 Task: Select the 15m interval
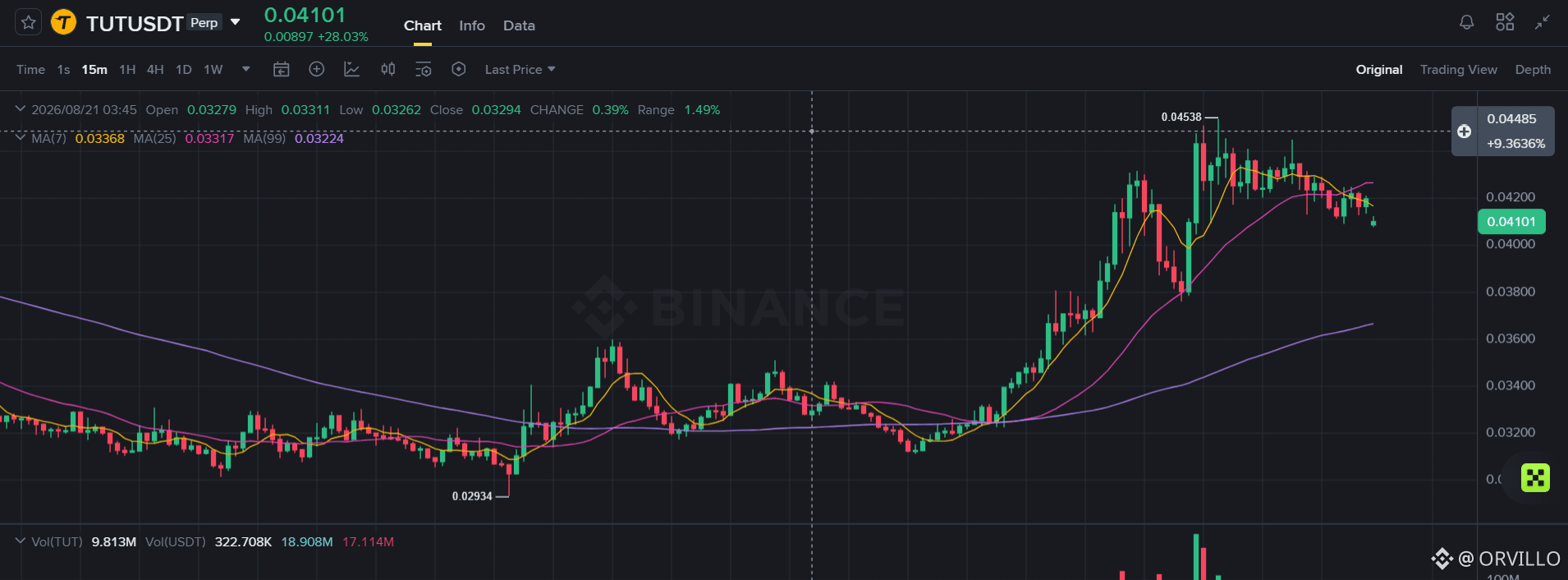point(94,70)
